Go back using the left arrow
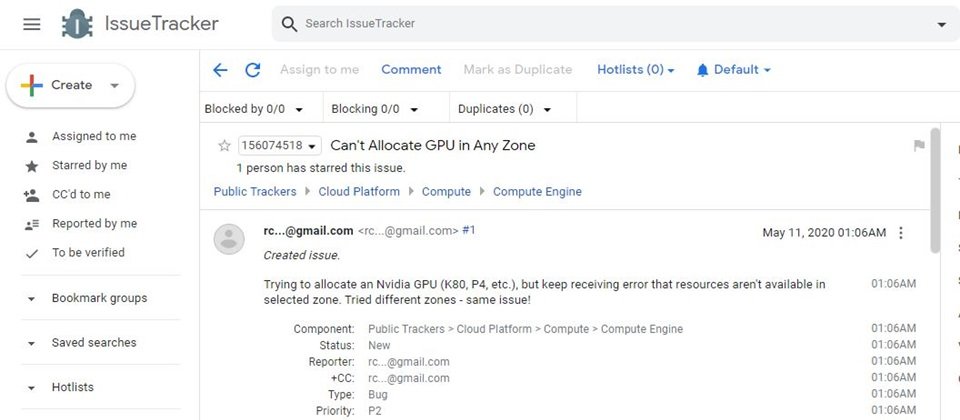960x420 pixels. pos(220,70)
